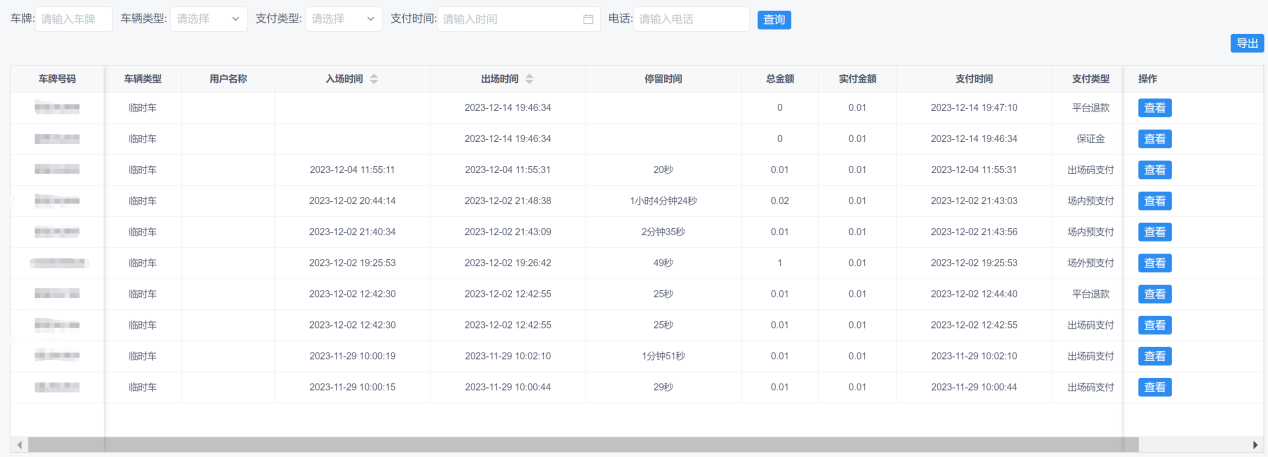Click the horizontal scrollbar's left arrow
The height and width of the screenshot is (457, 1268).
(x=17, y=444)
